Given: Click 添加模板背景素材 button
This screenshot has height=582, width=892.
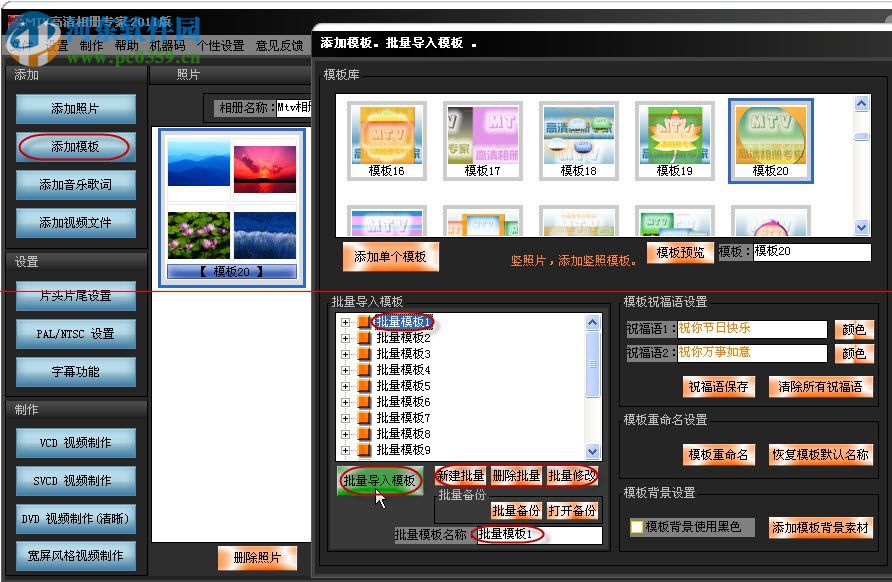Looking at the screenshot, I should coord(820,527).
